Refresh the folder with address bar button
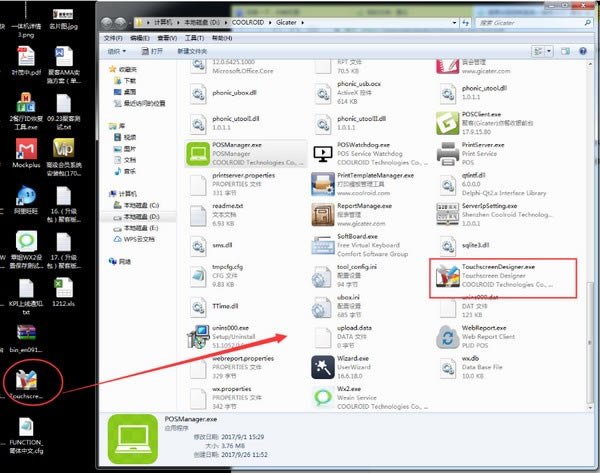600x473 pixels. point(465,23)
